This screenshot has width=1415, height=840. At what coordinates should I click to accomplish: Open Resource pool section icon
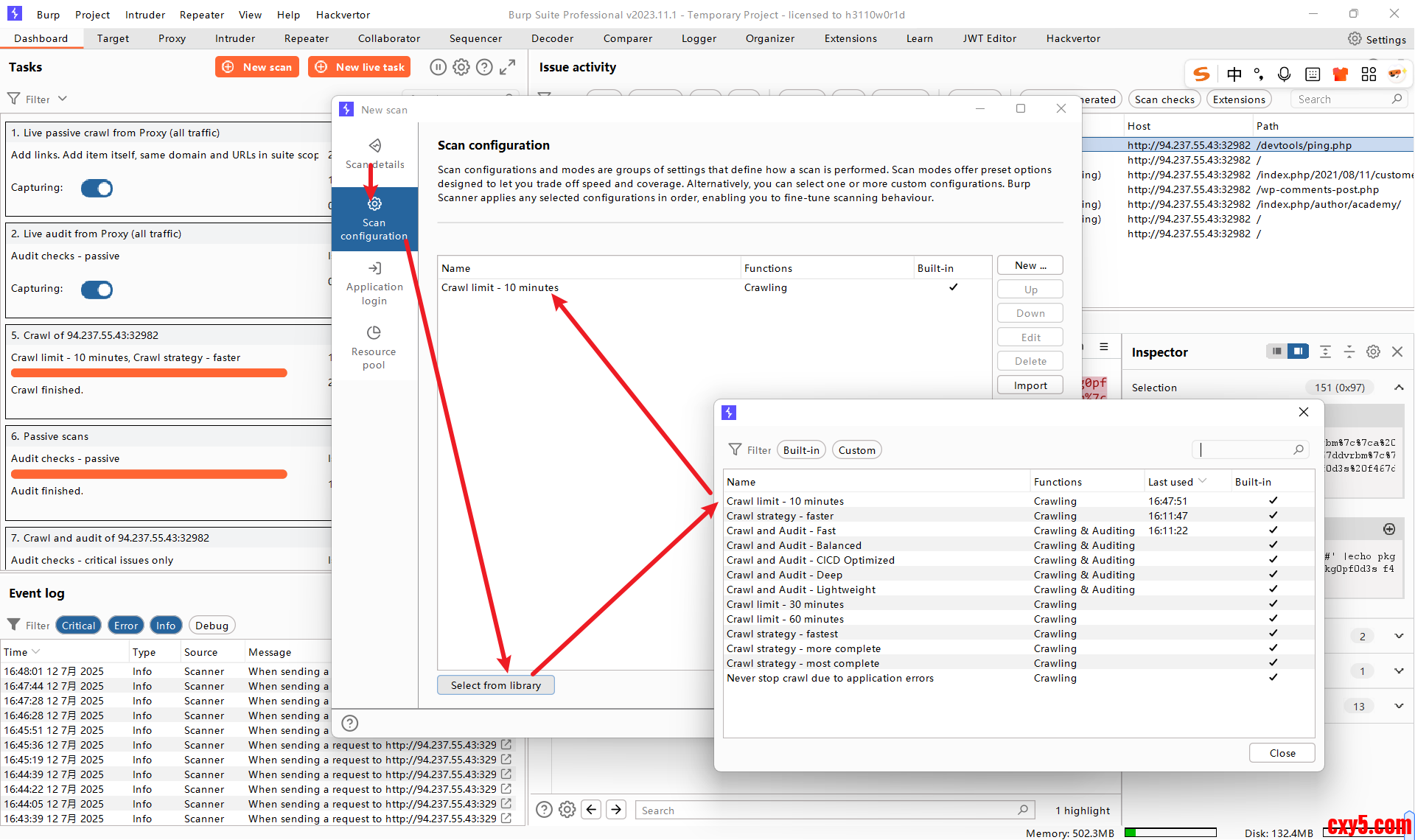pos(374,333)
